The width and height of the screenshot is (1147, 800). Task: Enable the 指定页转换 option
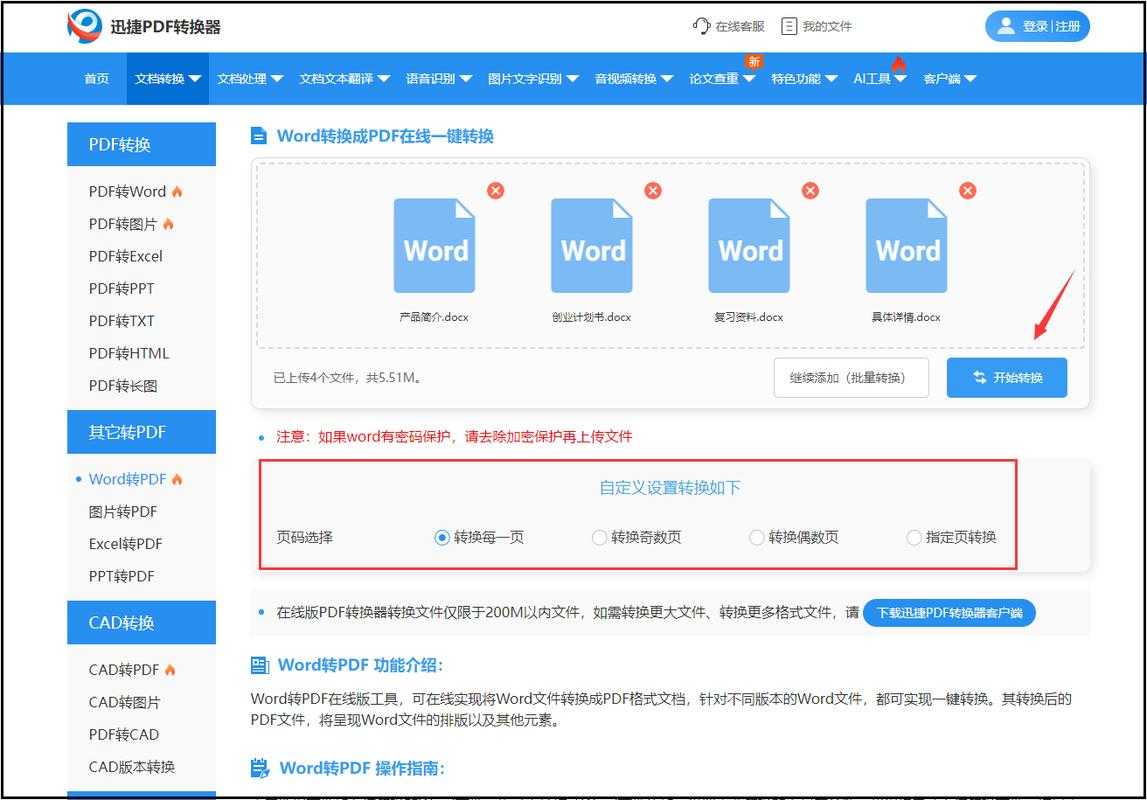(x=914, y=537)
